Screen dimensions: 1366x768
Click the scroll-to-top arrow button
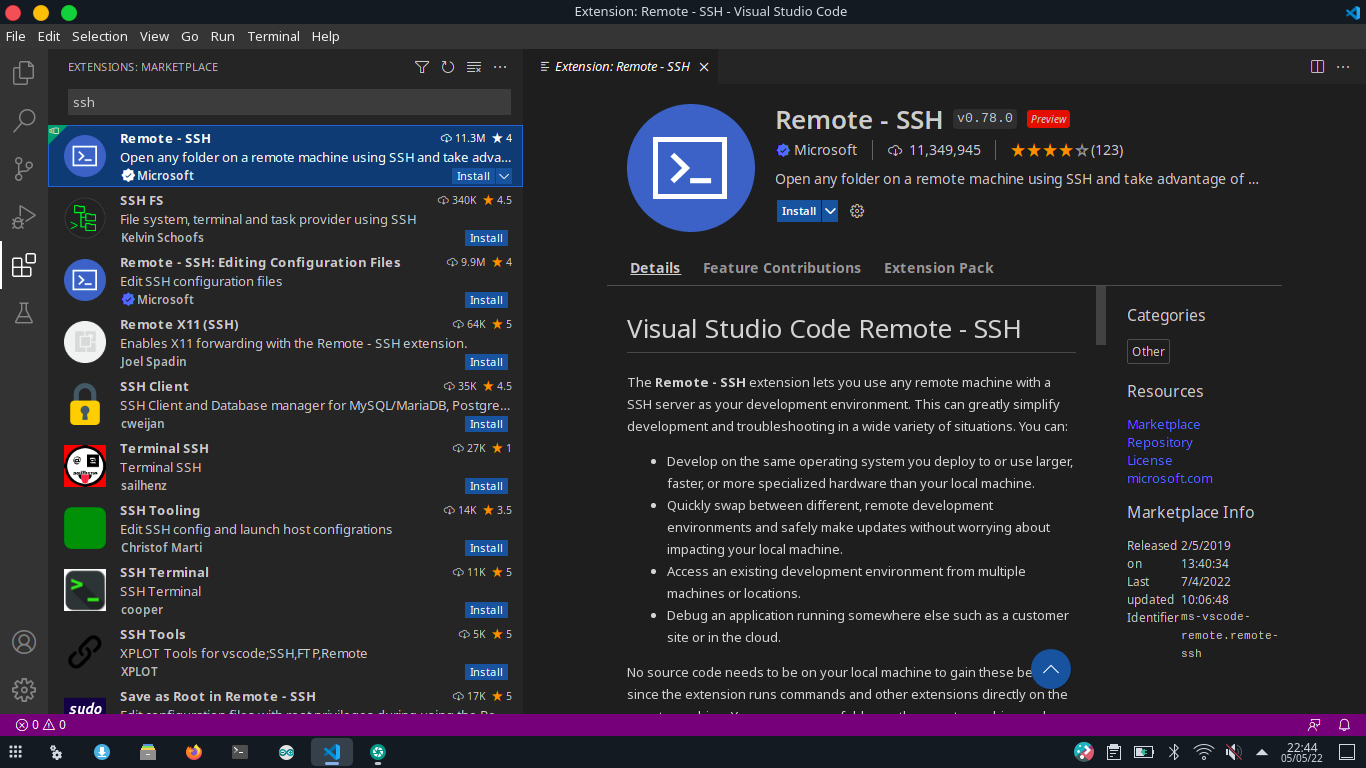1050,670
